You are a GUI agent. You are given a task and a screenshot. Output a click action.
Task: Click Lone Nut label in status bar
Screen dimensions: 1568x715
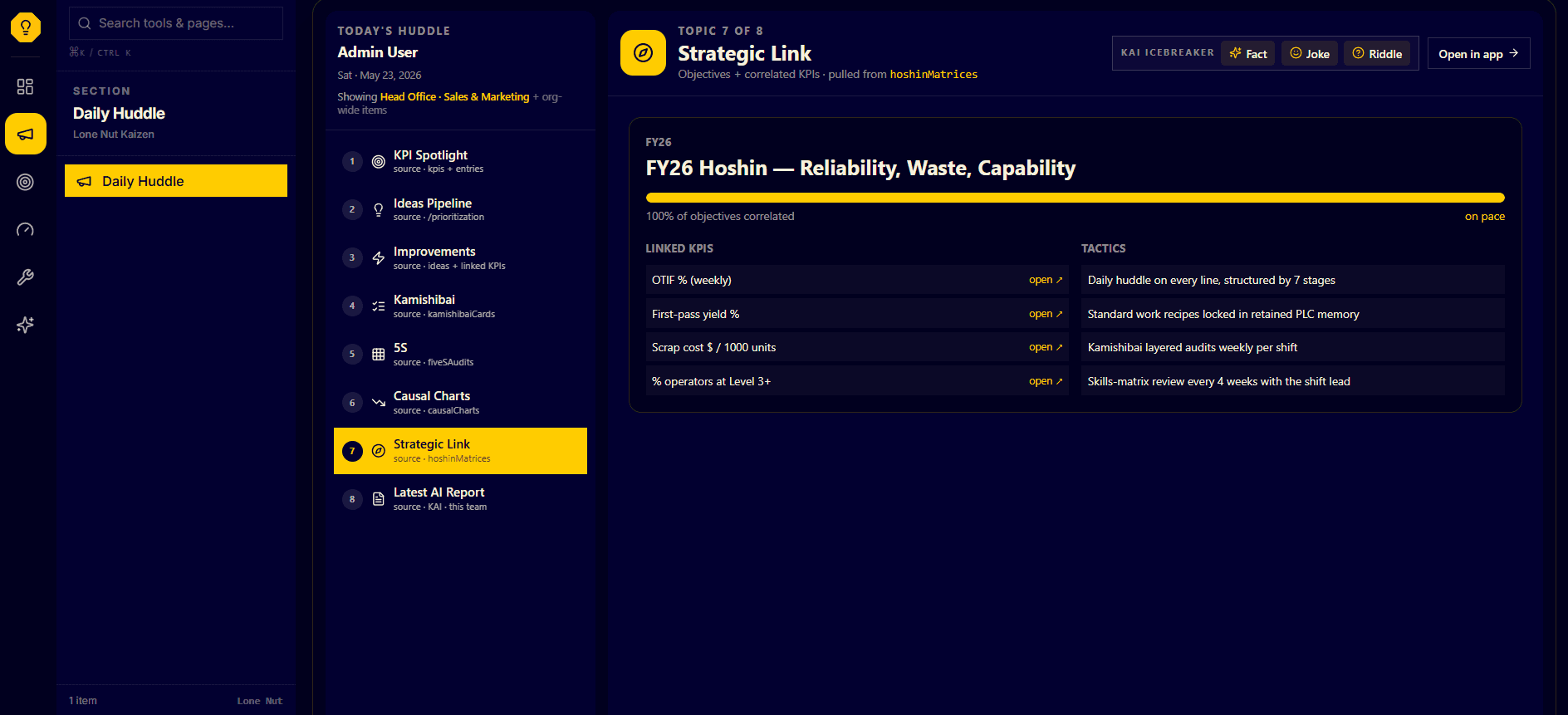pyautogui.click(x=260, y=701)
